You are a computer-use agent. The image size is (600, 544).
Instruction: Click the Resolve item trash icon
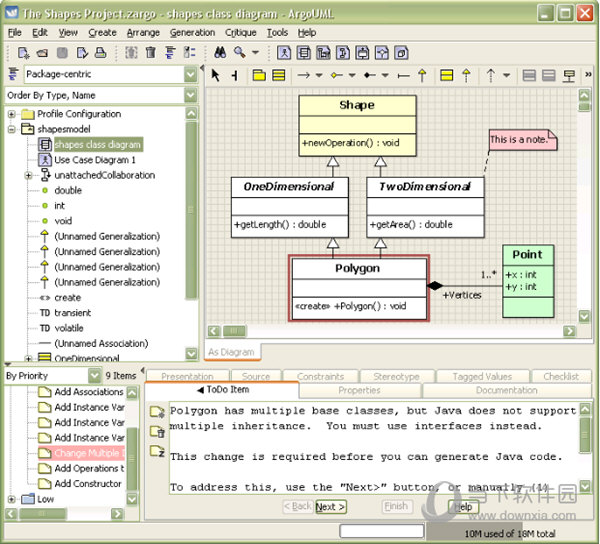point(157,432)
